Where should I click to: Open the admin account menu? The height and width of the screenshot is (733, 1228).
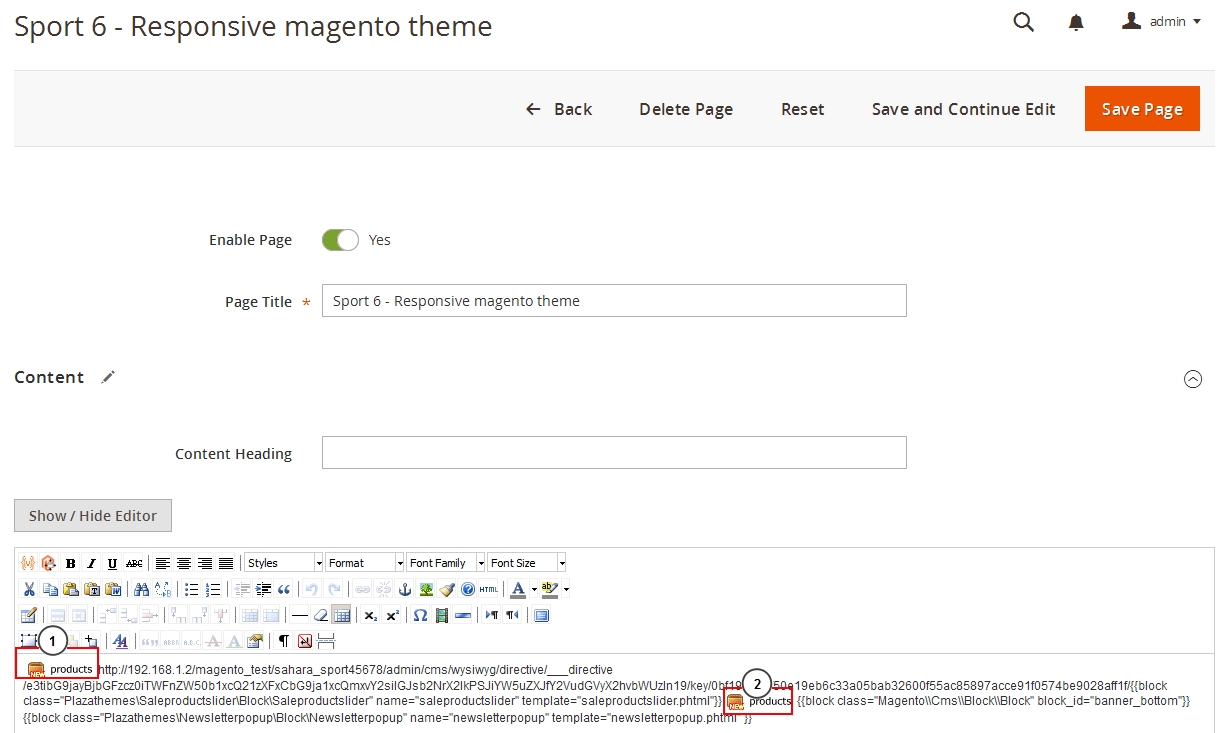click(x=1161, y=21)
